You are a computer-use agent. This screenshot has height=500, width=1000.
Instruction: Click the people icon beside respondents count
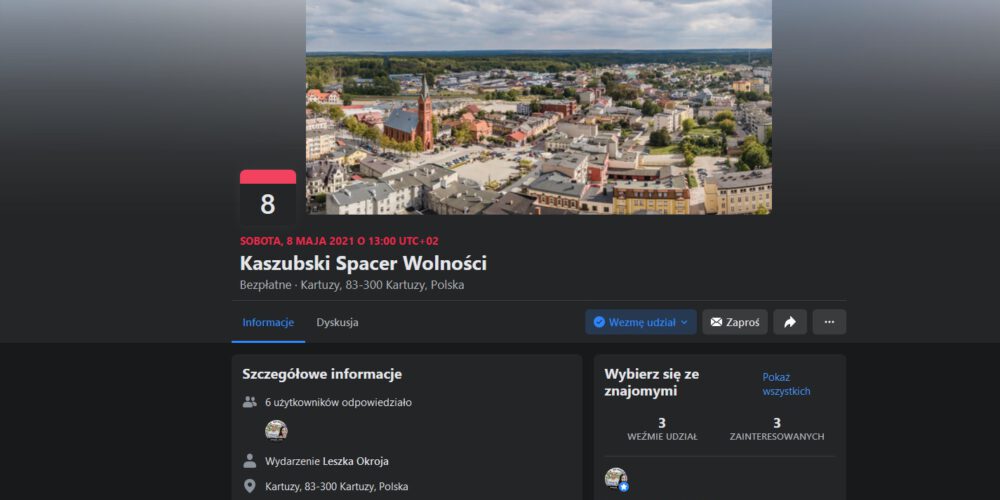click(x=249, y=402)
